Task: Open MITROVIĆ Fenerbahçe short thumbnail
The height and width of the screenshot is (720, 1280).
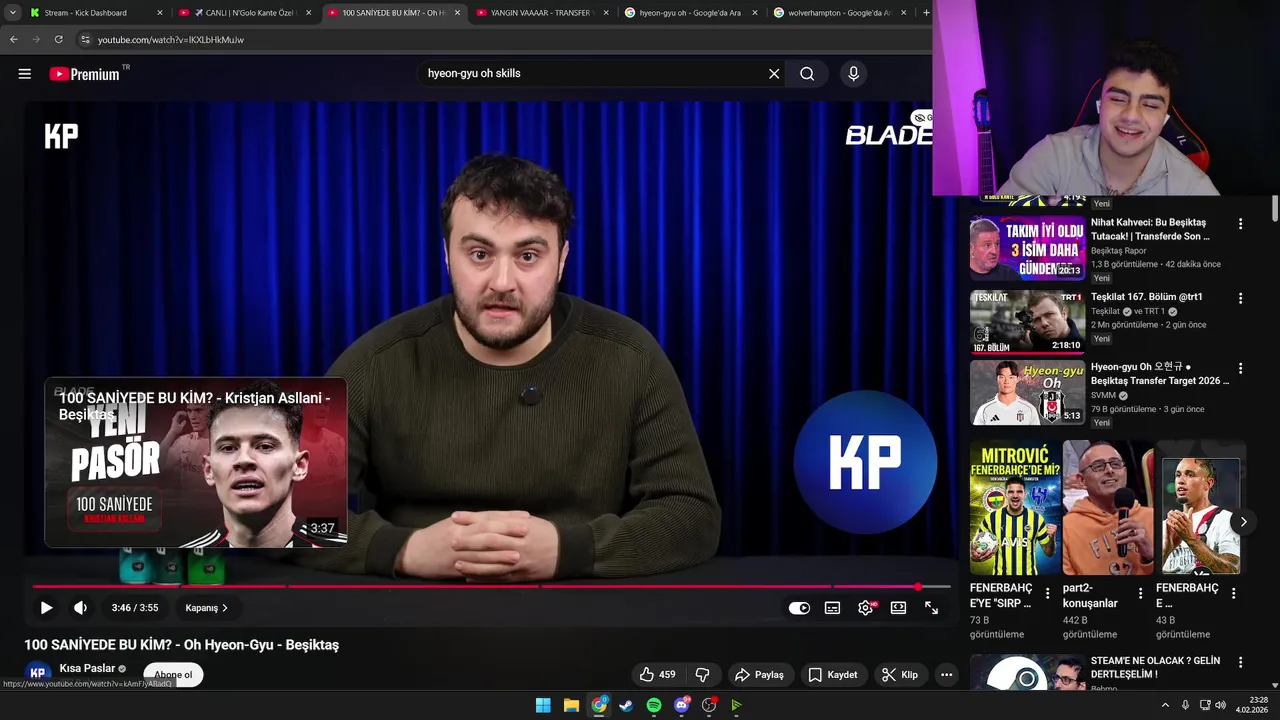Action: click(x=1016, y=508)
